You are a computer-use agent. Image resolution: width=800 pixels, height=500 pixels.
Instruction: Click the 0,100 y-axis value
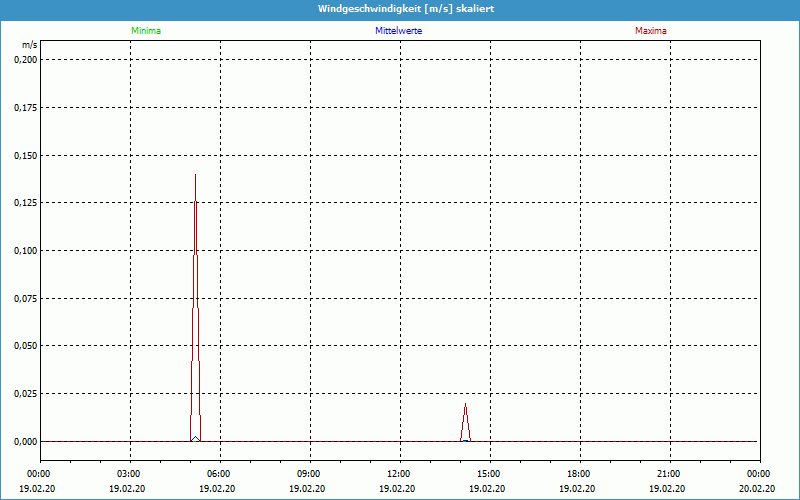tap(25, 250)
